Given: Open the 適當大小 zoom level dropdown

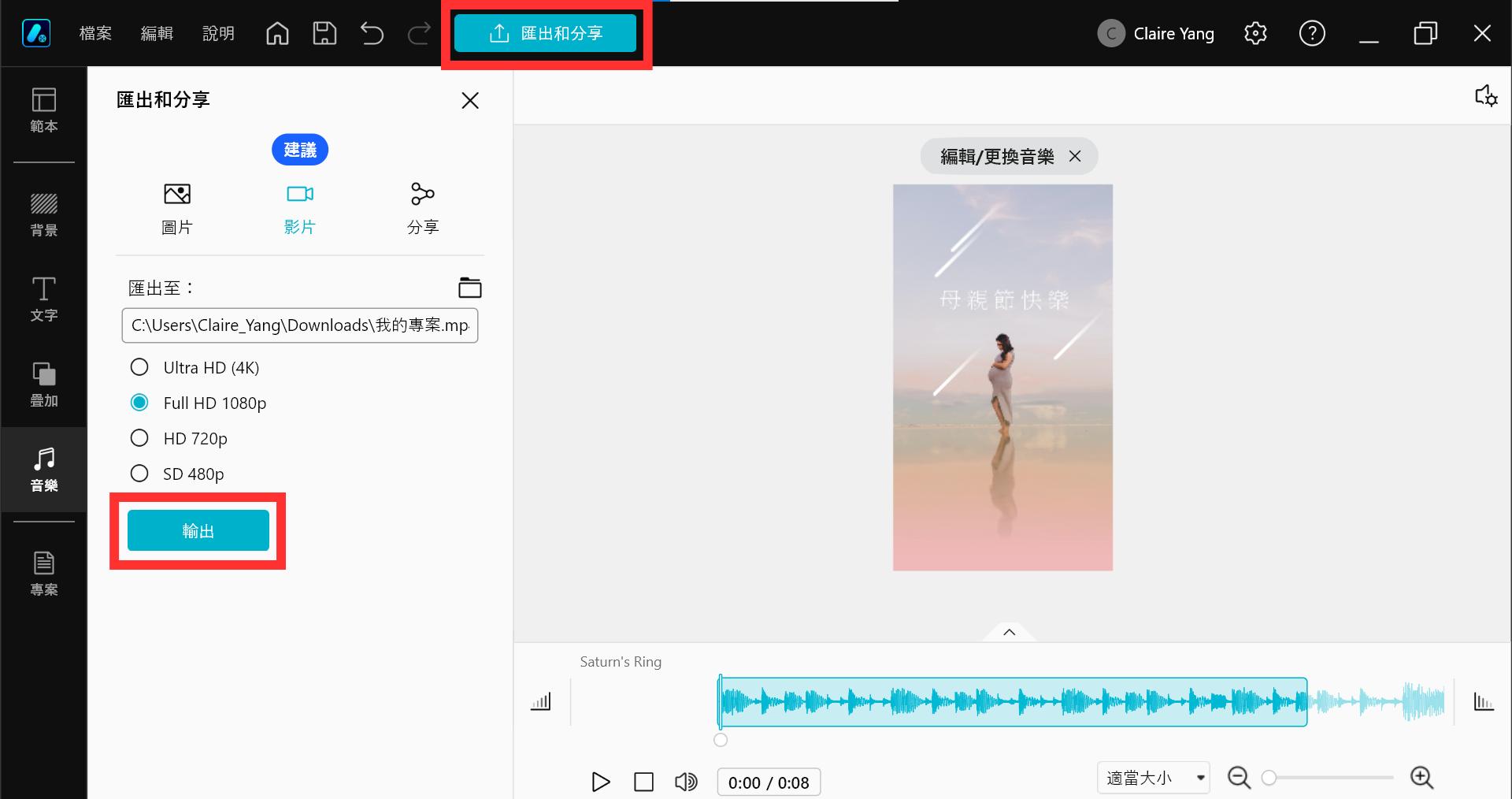Looking at the screenshot, I should coord(1152,778).
